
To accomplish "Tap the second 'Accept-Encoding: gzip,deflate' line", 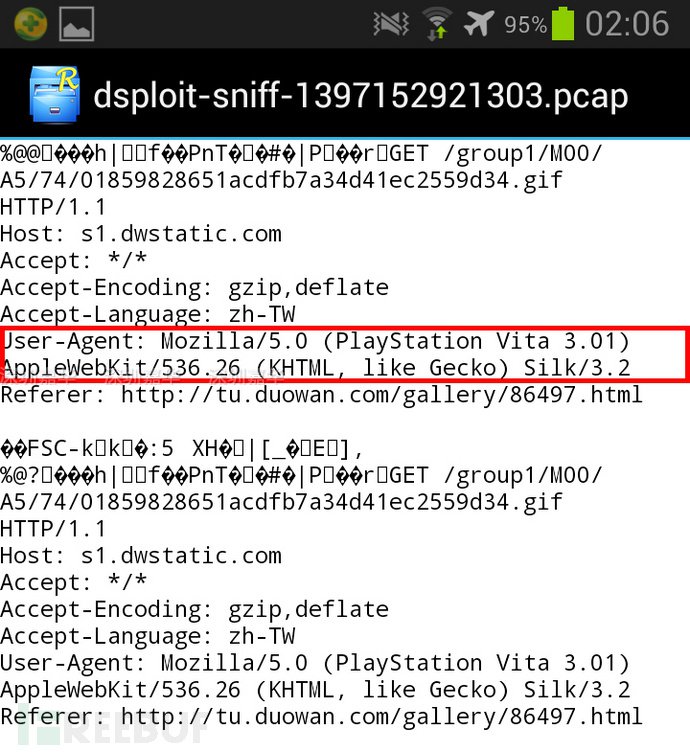I will click(x=194, y=610).
